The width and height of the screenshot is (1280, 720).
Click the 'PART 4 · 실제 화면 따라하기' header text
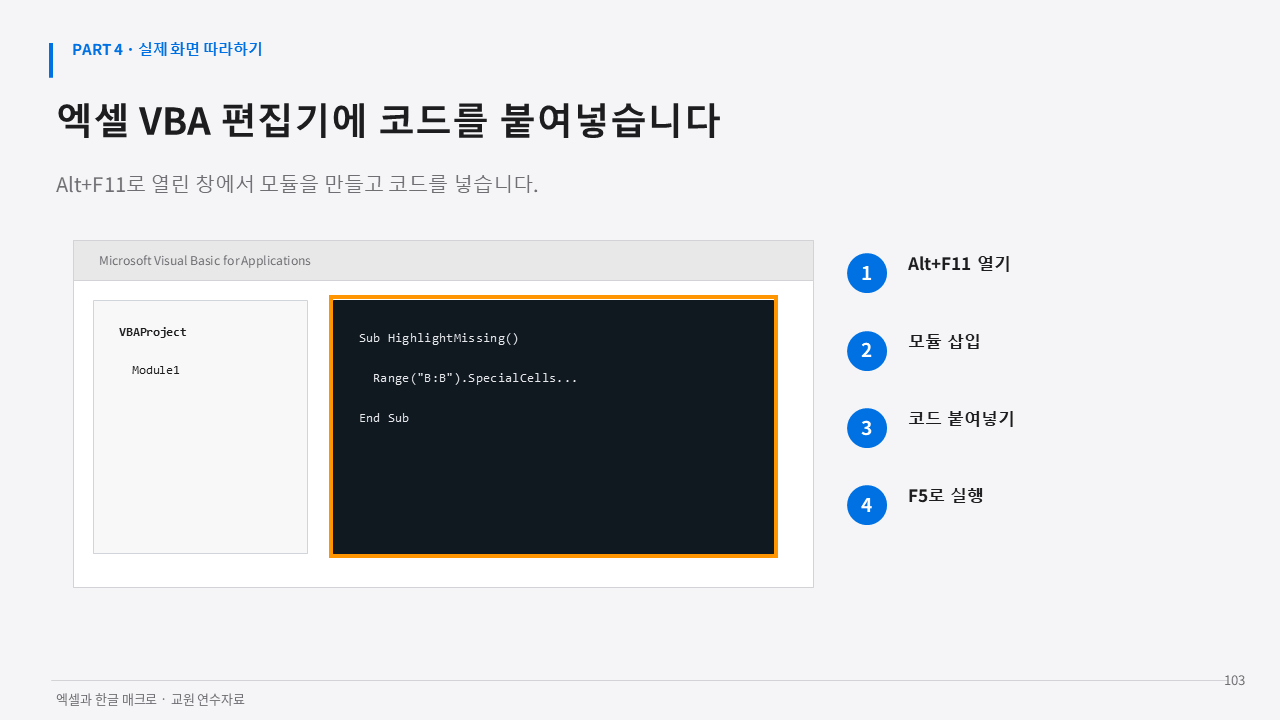167,49
